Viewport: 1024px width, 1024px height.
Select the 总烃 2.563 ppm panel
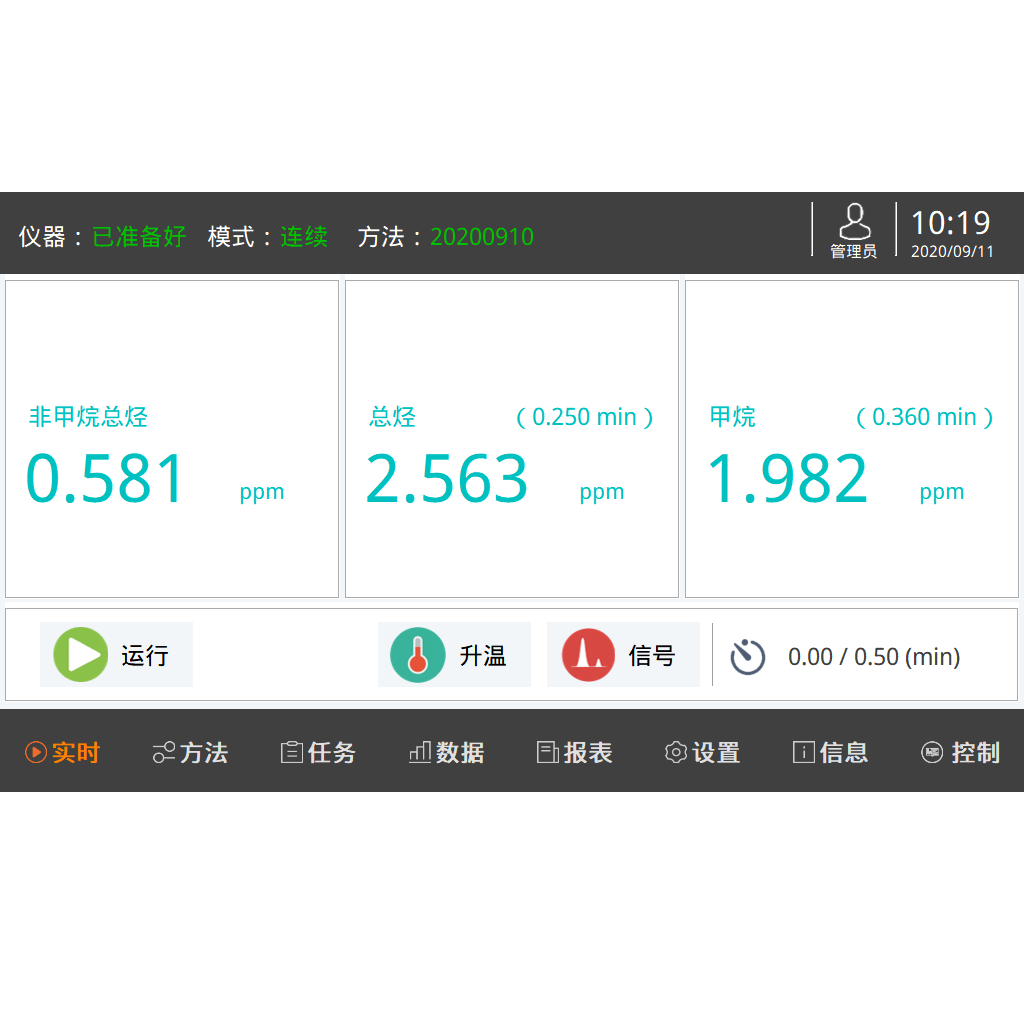click(511, 439)
